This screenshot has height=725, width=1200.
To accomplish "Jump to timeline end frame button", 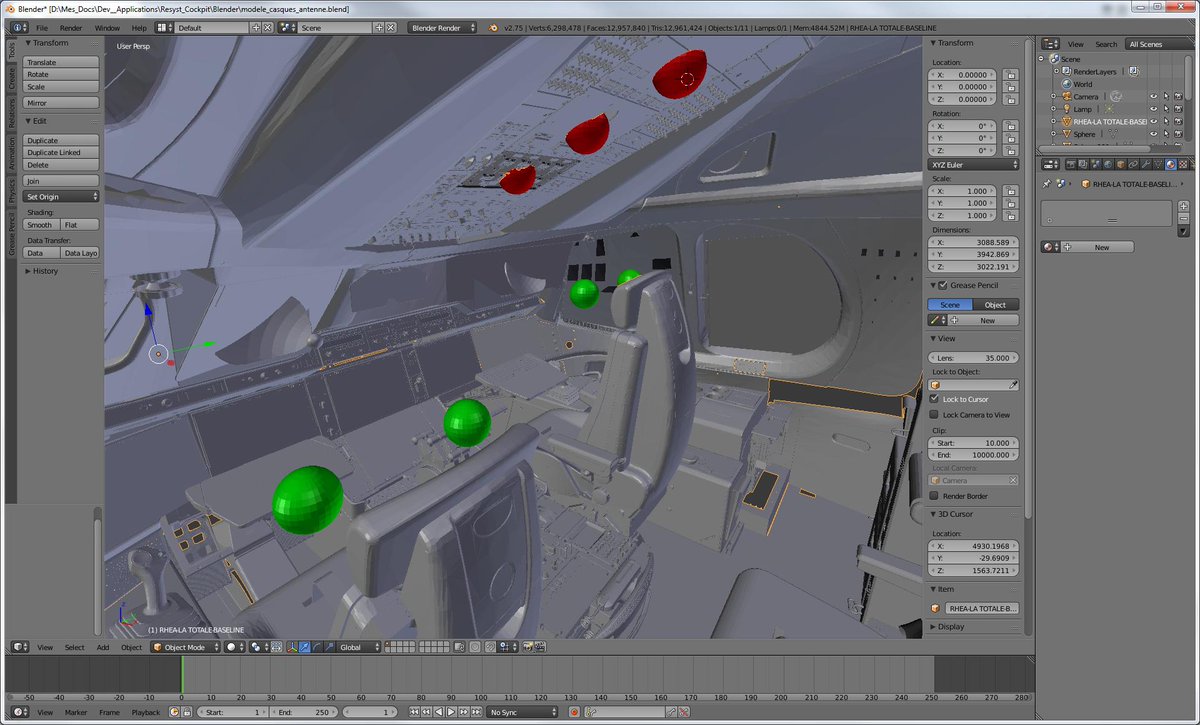I will (476, 712).
